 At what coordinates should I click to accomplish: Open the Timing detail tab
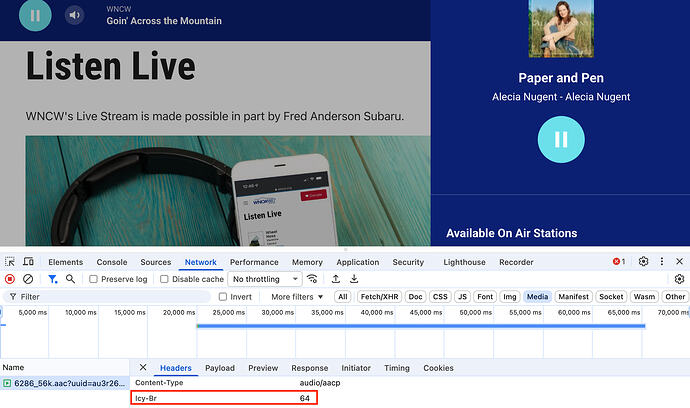click(x=396, y=368)
